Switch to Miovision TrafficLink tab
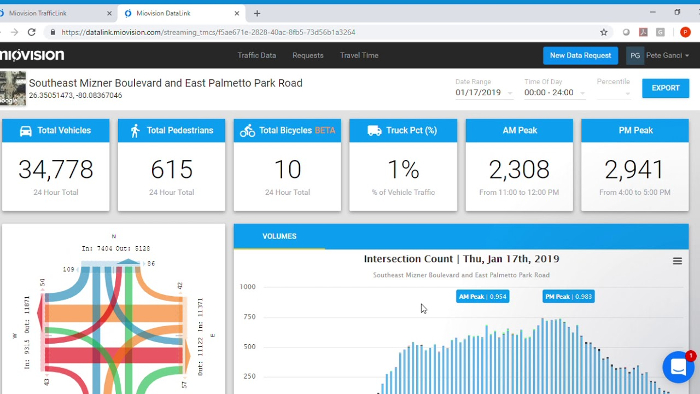 56,13
